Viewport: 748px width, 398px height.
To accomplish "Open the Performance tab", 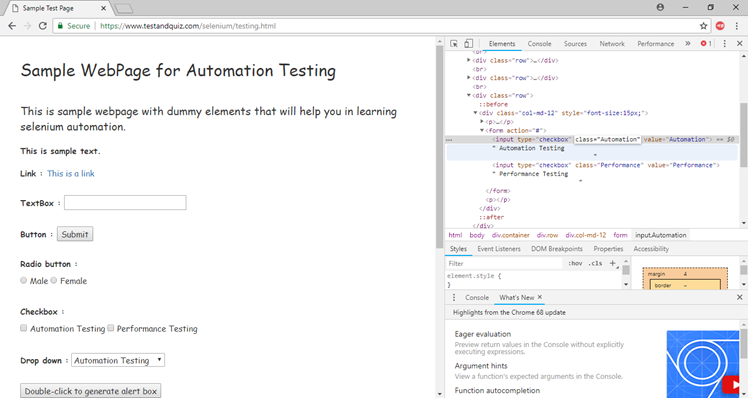I will coord(655,43).
